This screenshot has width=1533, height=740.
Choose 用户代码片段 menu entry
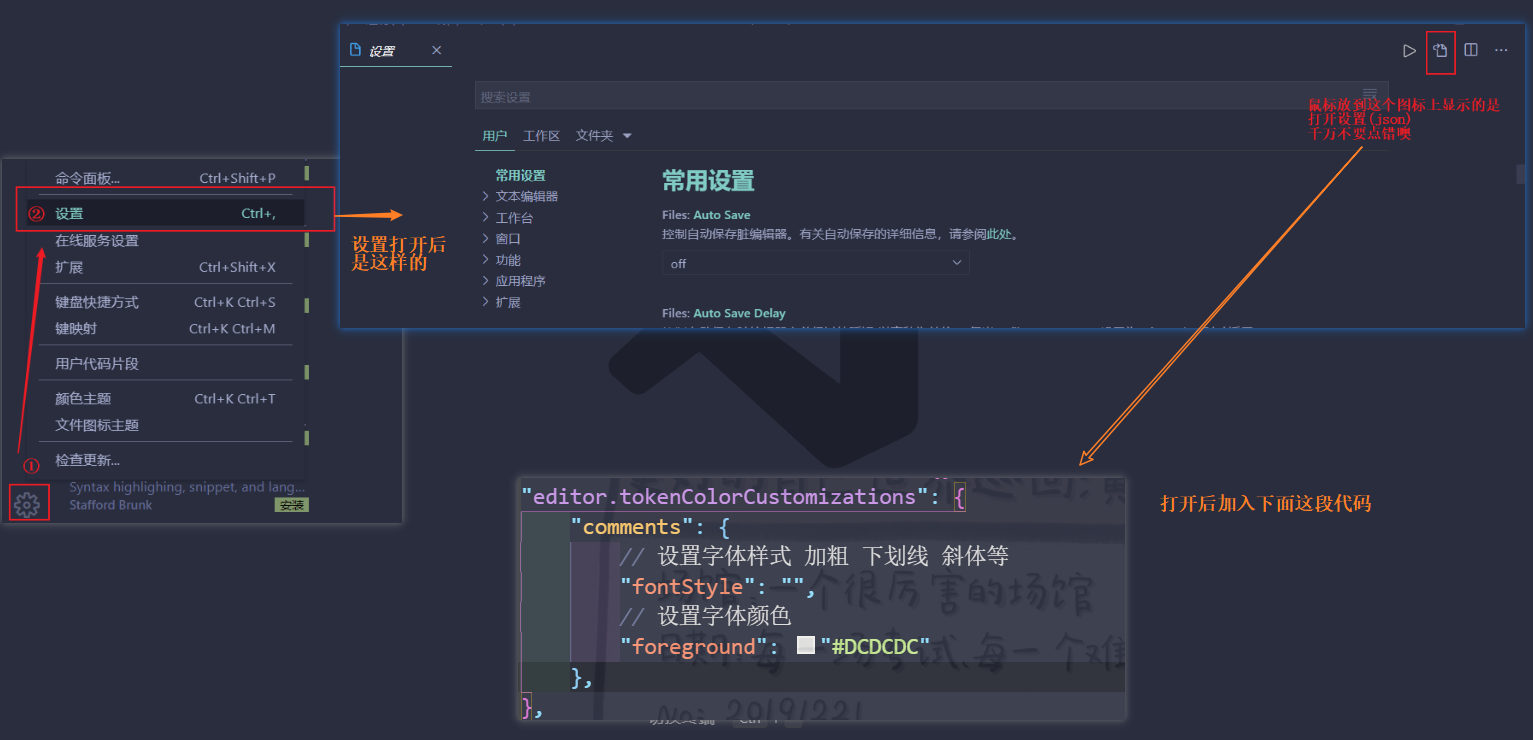pos(165,363)
